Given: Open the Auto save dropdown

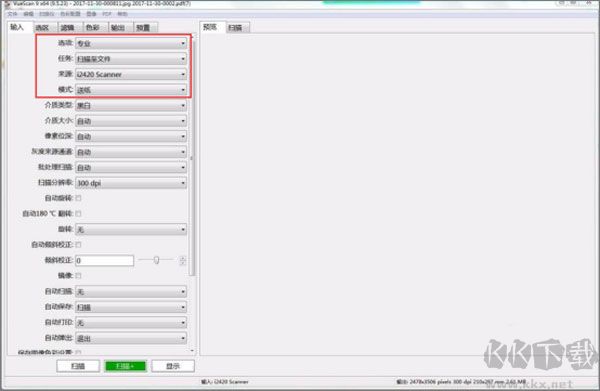Looking at the screenshot, I should (x=131, y=307).
